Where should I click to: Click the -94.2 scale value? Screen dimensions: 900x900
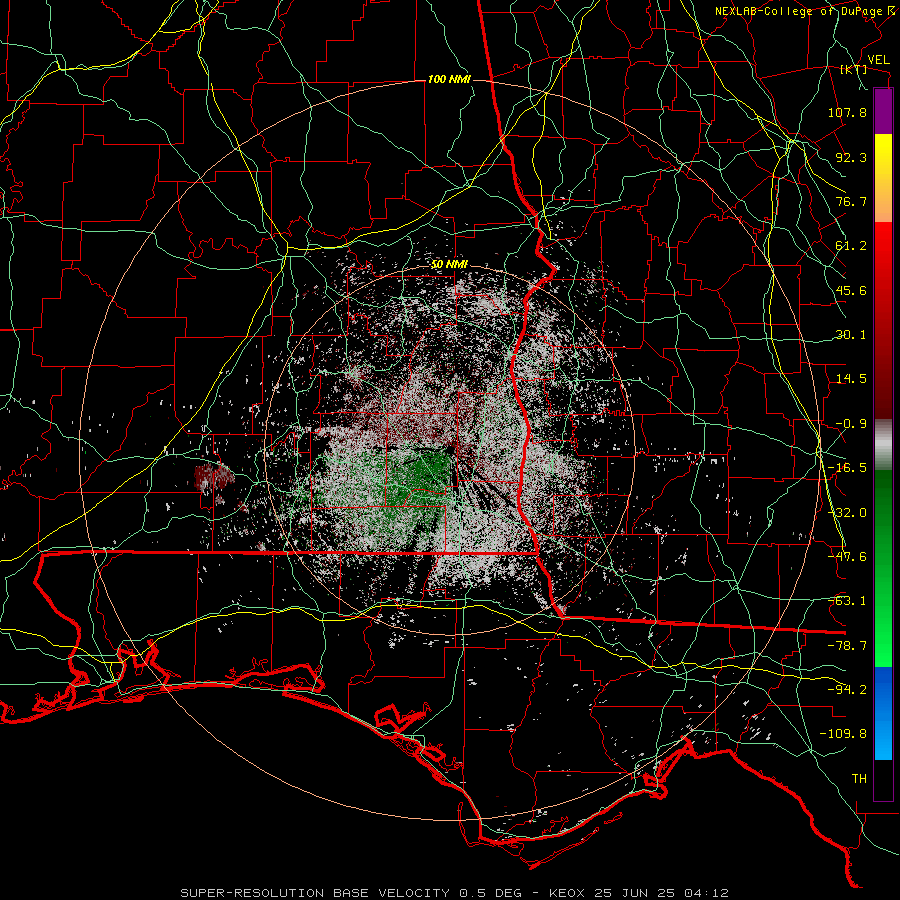point(847,690)
